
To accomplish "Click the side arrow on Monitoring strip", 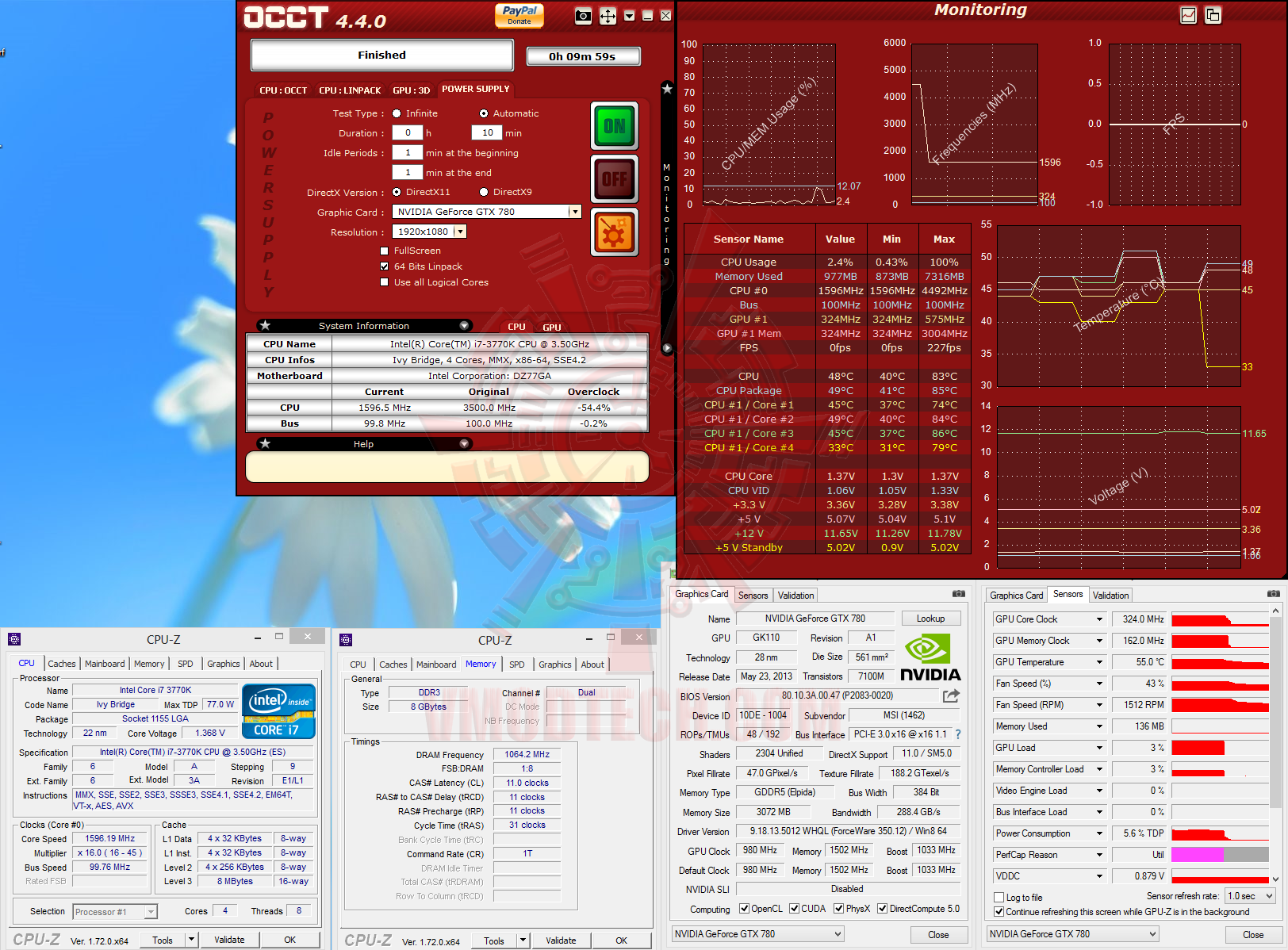I will point(667,348).
